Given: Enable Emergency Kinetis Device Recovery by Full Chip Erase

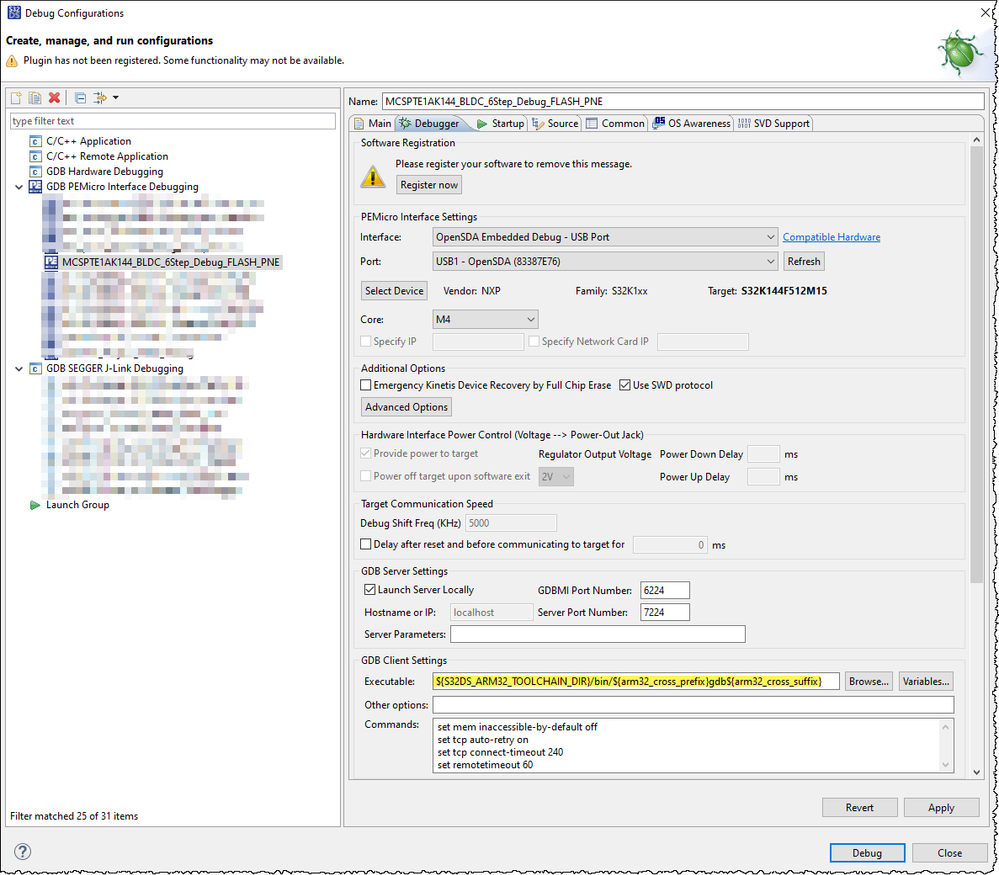Looking at the screenshot, I should point(367,385).
